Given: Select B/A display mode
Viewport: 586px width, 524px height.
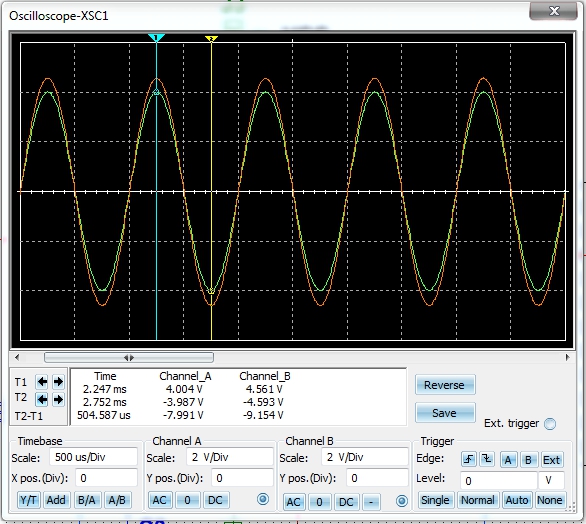Looking at the screenshot, I should point(87,500).
